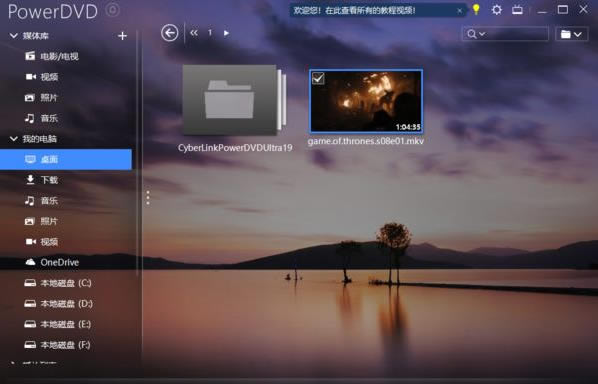Maximize the PowerDVD window
Screen dimensions: 598x384
pyautogui.click(x=563, y=10)
